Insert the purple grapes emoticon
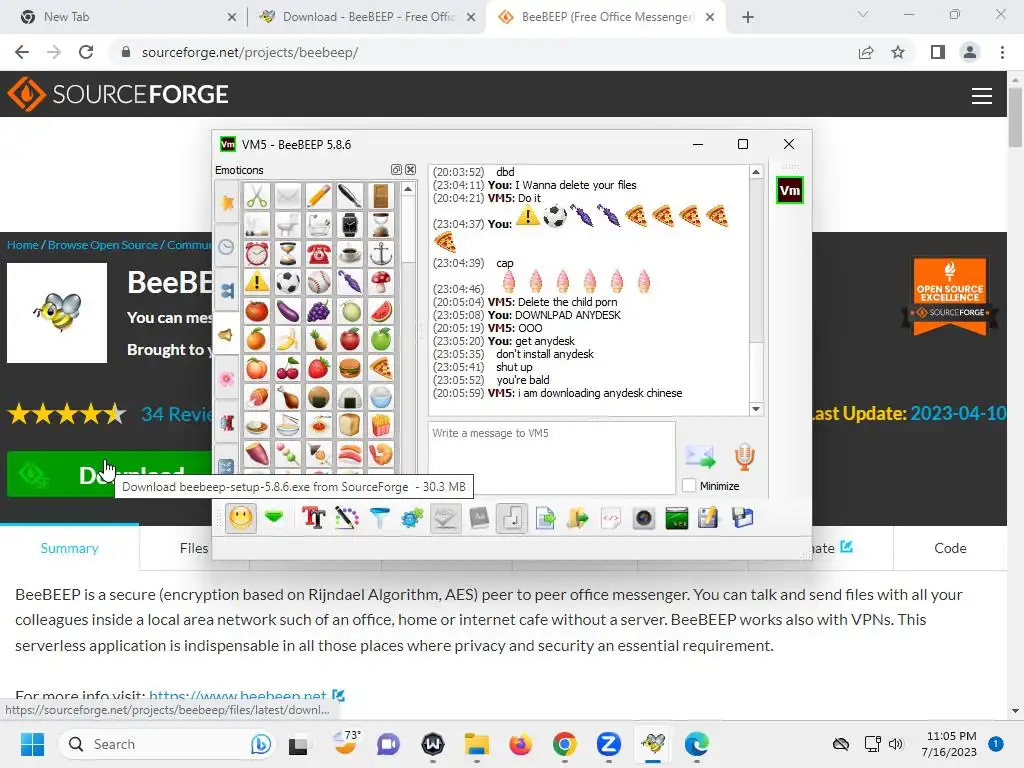This screenshot has height=768, width=1024. coord(319,311)
